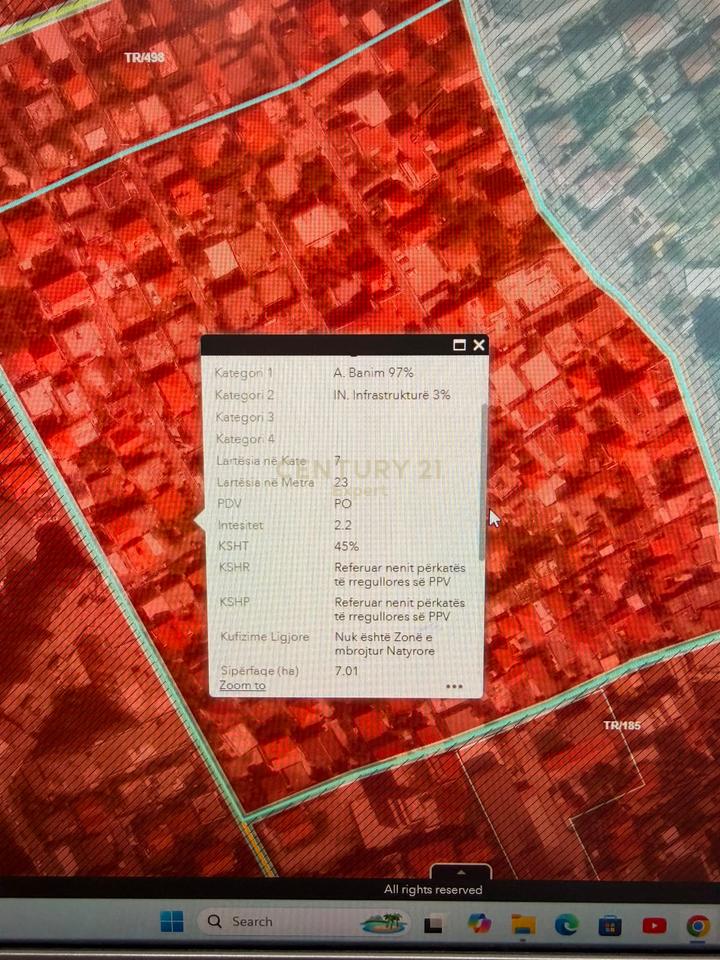720x960 pixels.
Task: Open the Windows Start menu
Action: 171,921
